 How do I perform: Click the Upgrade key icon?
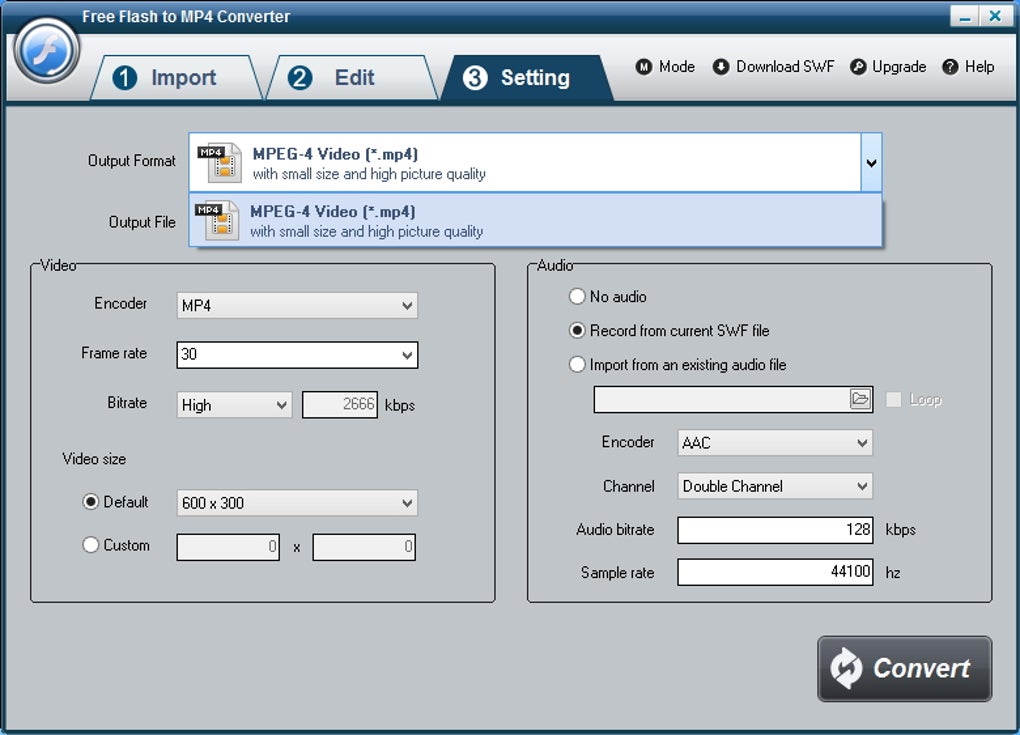click(858, 67)
